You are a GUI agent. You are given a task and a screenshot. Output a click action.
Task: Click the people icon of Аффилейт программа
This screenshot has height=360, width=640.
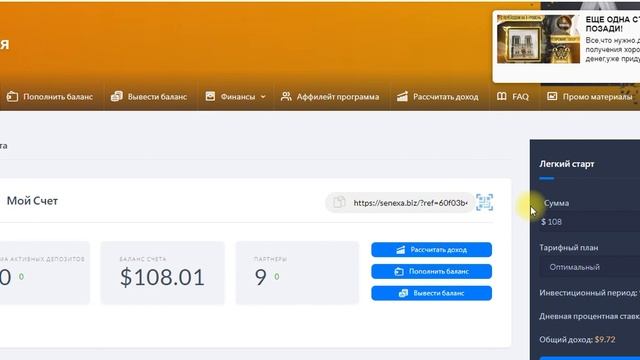(x=286, y=96)
